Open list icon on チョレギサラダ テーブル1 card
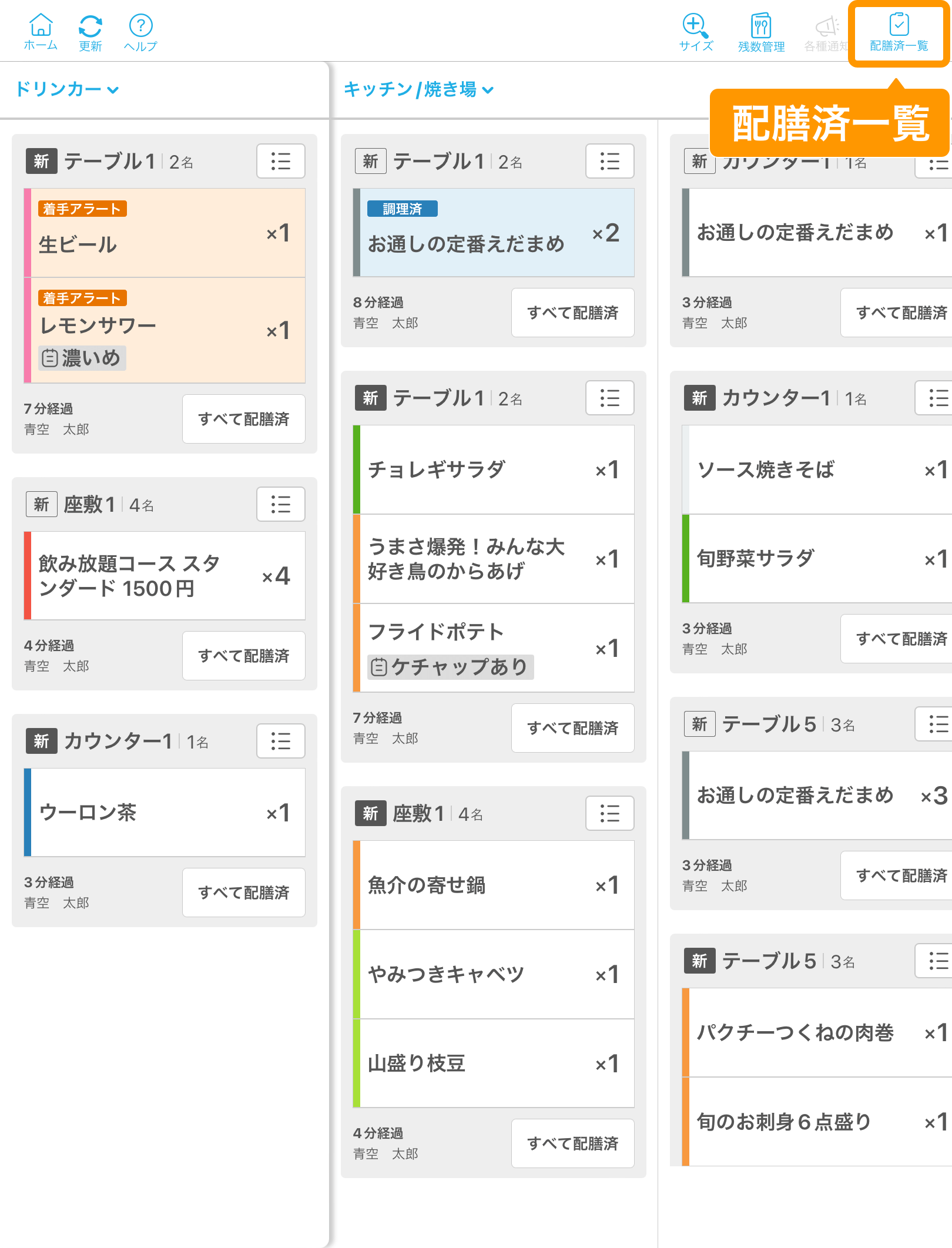This screenshot has height=1248, width=952. (610, 398)
